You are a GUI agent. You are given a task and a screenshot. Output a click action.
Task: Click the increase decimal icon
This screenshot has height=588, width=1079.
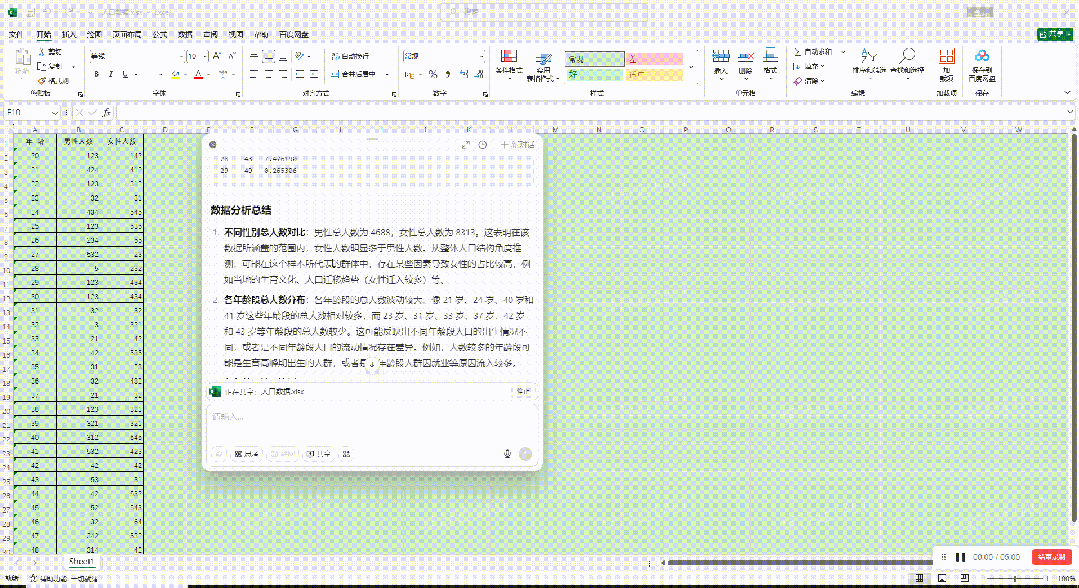[464, 74]
